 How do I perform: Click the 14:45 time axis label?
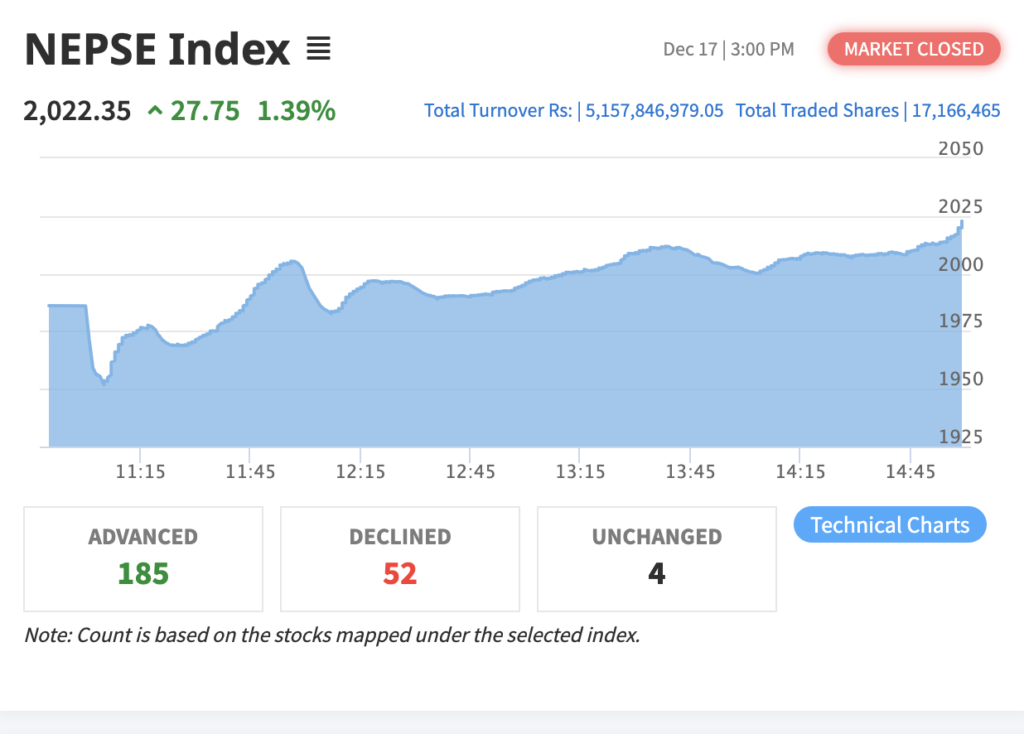coord(910,471)
